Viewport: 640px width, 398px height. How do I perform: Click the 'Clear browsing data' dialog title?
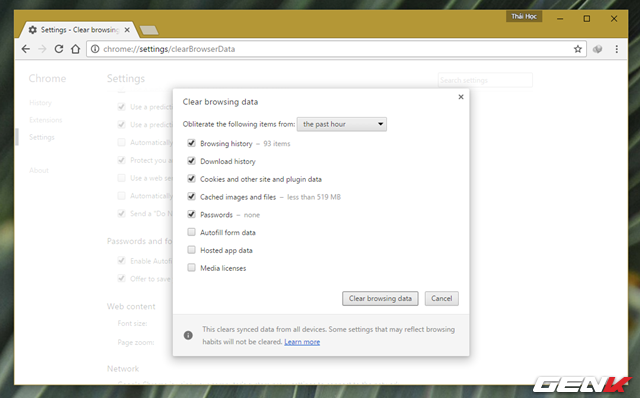tap(220, 102)
